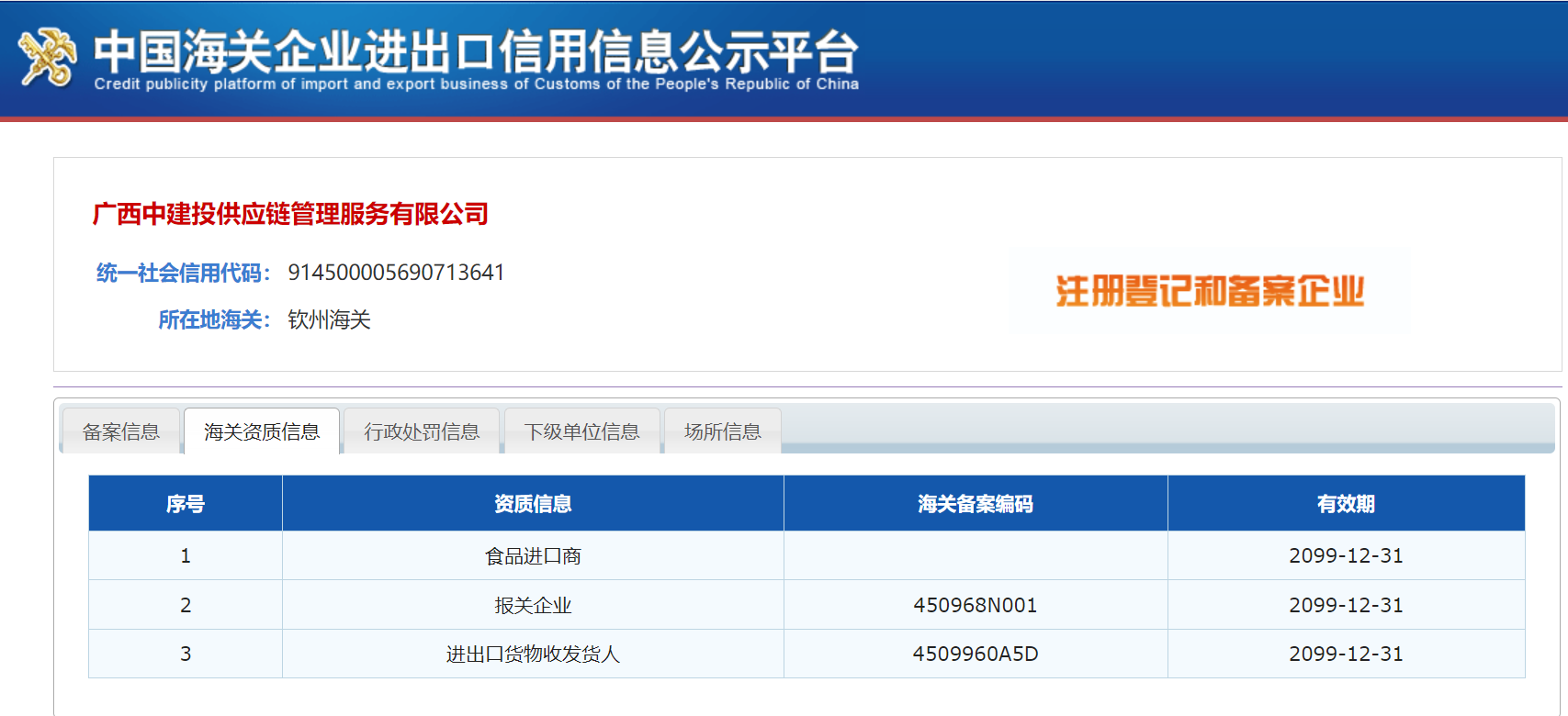Viewport: 1568px width, 716px height.
Task: Click the 食品进口商 row expiry date
Action: click(1346, 555)
